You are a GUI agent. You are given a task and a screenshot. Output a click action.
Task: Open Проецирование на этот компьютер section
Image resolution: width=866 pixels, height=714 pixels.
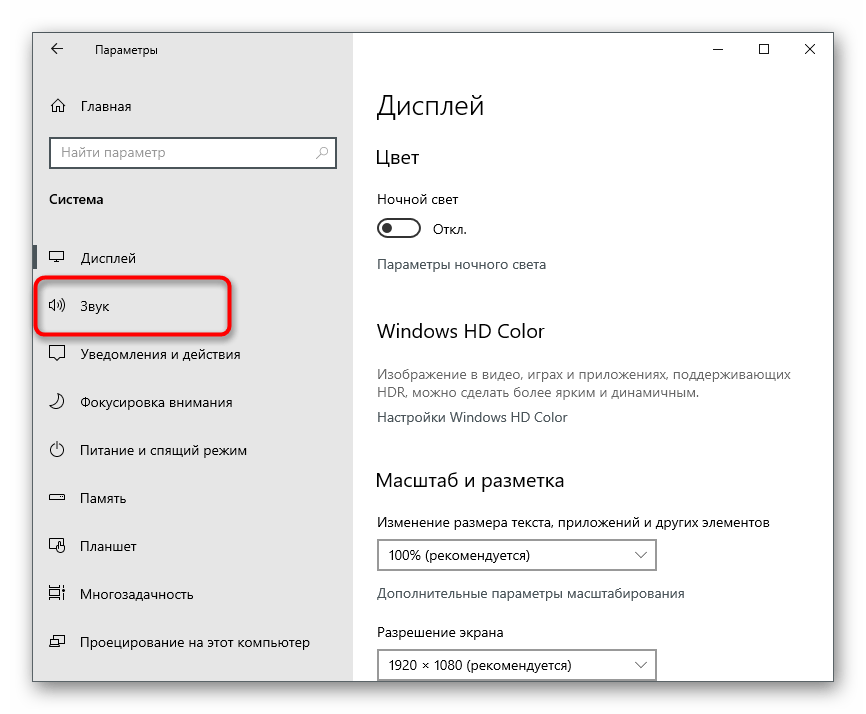194,642
